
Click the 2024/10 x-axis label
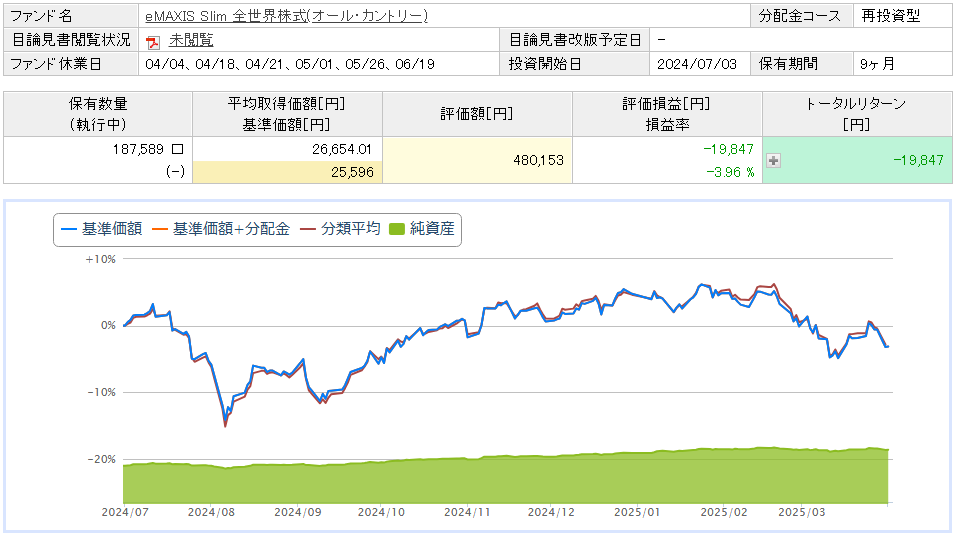pyautogui.click(x=381, y=512)
